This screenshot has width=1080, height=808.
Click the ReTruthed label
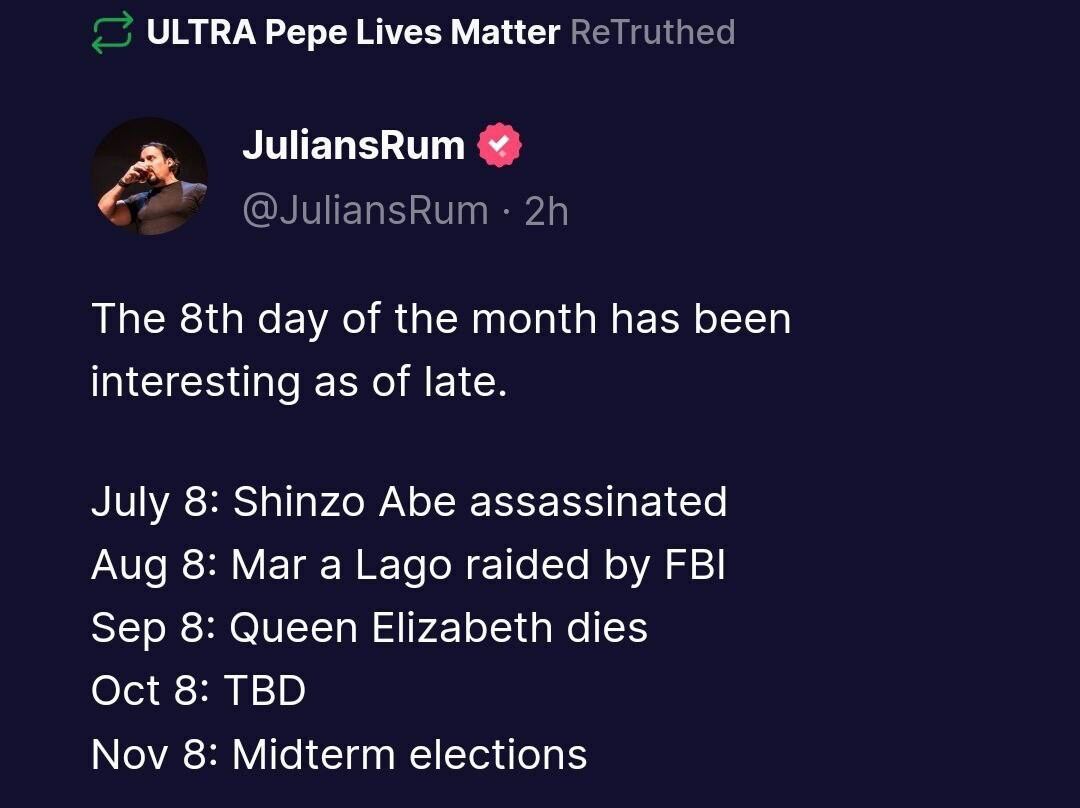[653, 32]
